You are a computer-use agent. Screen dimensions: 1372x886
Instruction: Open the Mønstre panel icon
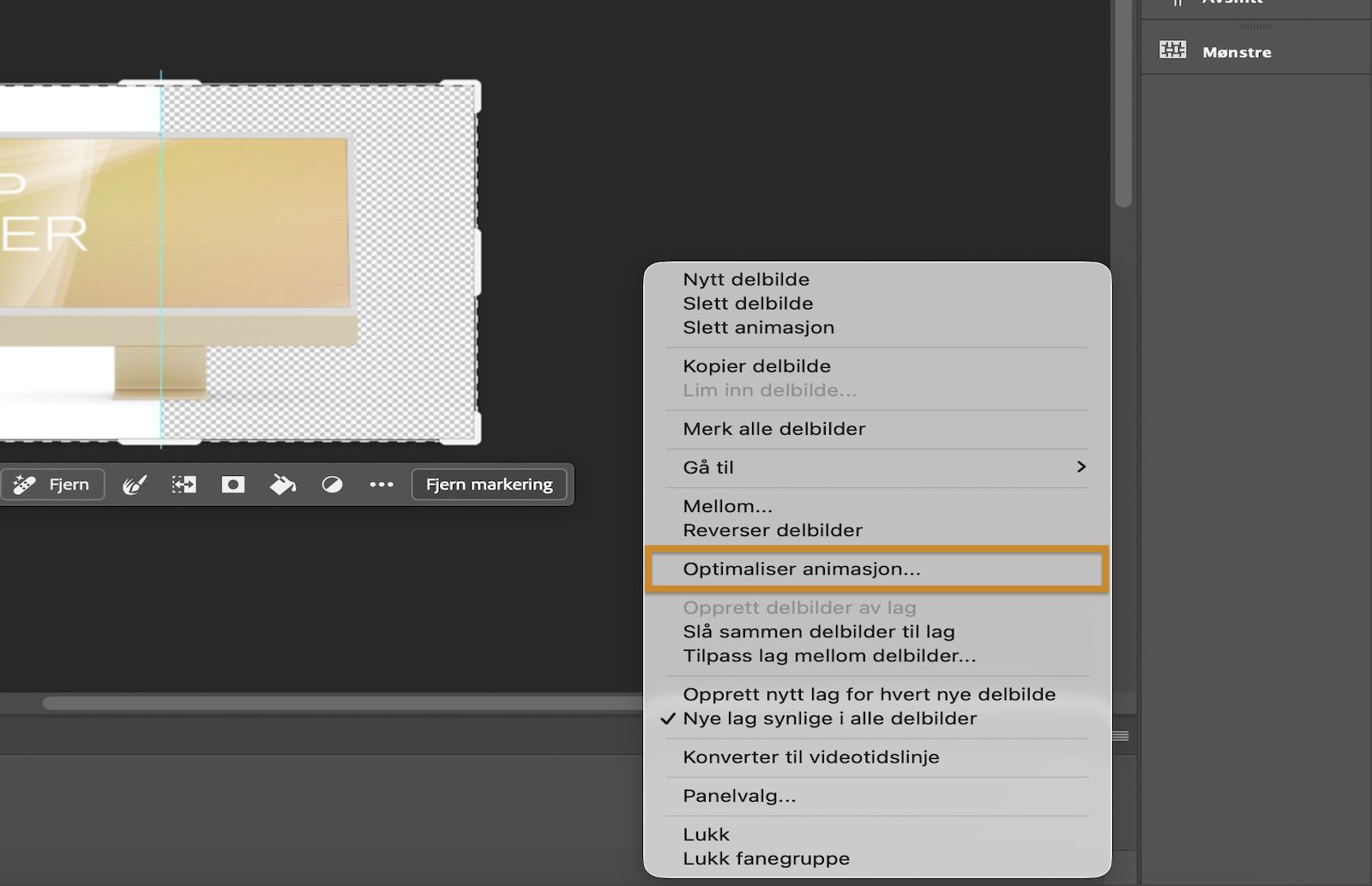(1173, 50)
